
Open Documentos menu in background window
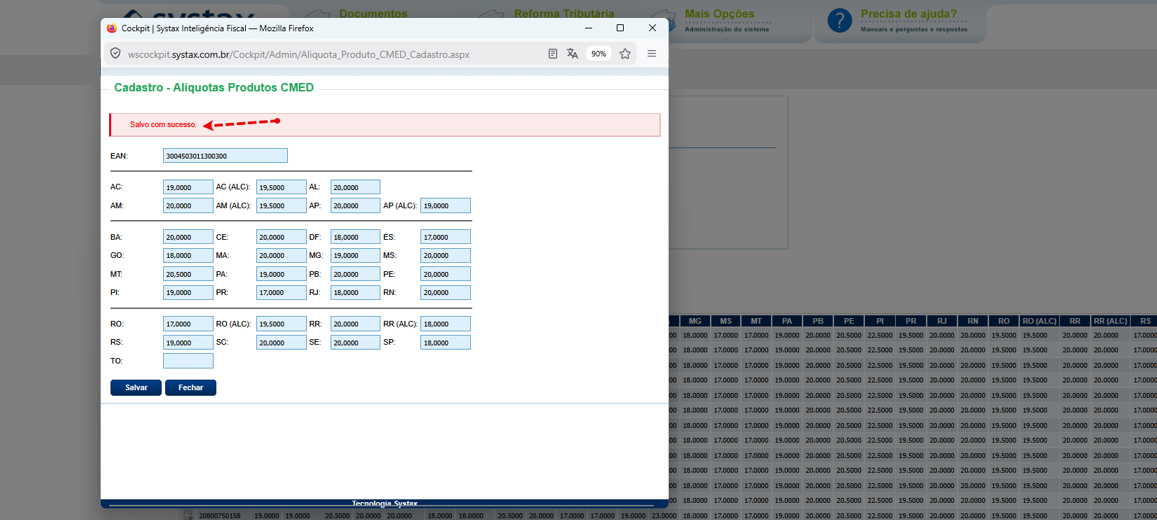click(x=373, y=14)
